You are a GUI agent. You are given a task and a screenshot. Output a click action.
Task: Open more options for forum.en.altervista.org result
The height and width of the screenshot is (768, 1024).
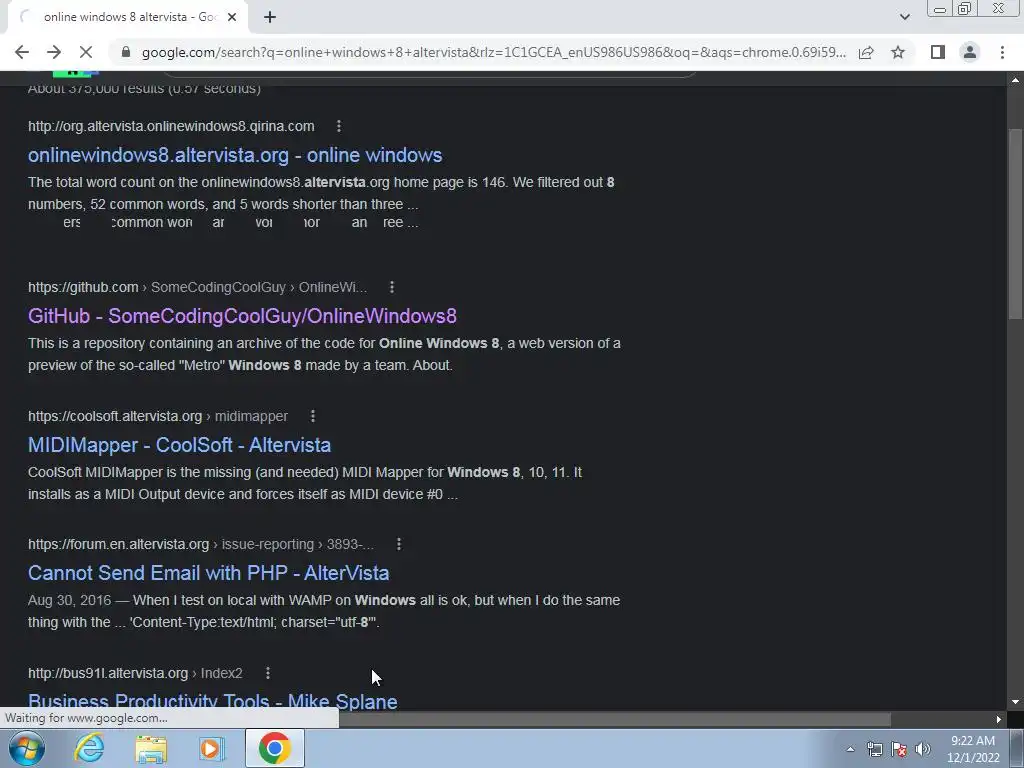point(399,544)
